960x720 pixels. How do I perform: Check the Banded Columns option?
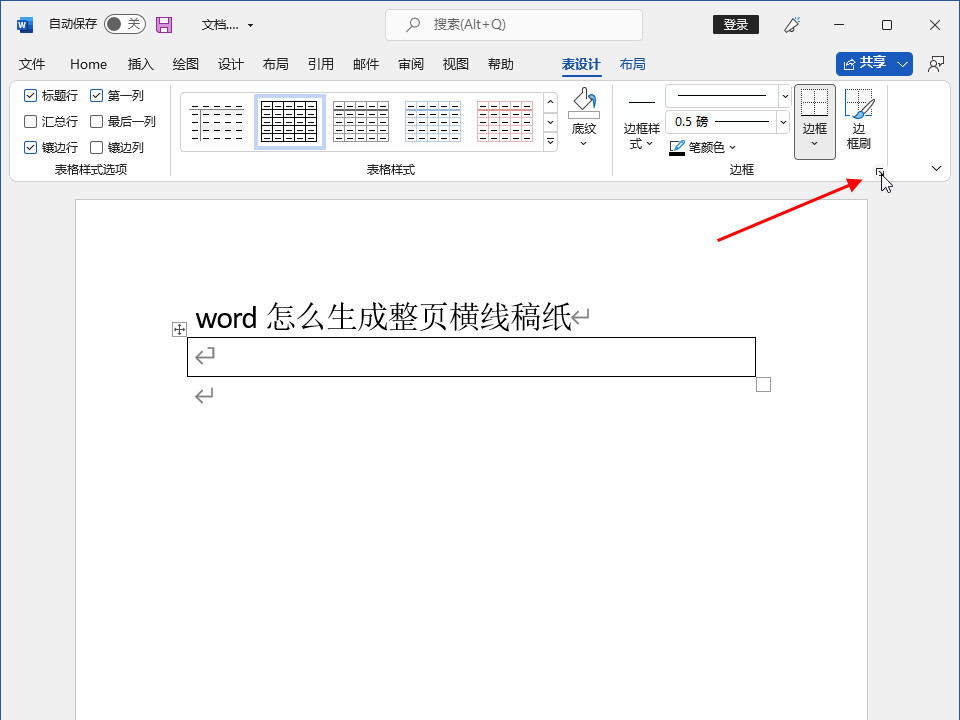tap(97, 148)
